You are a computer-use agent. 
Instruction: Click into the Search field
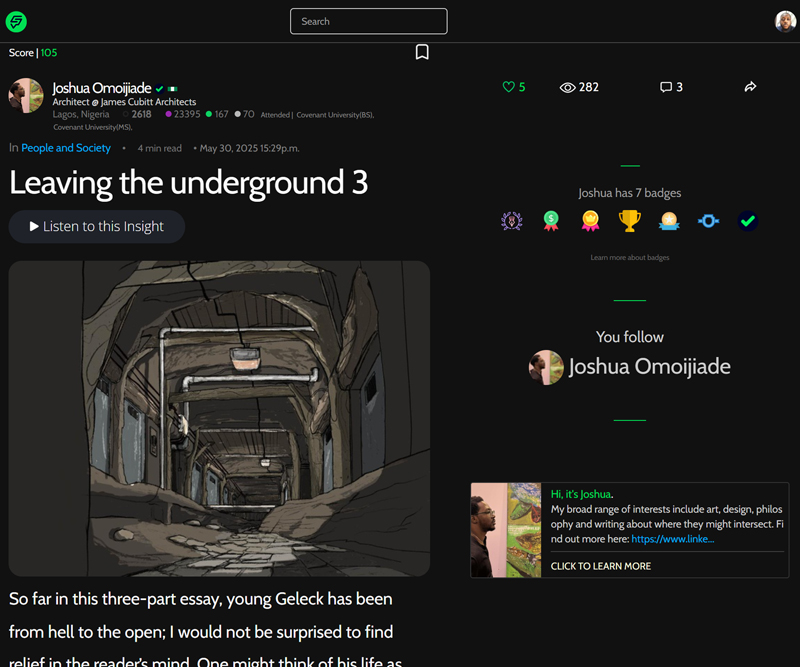(x=368, y=21)
